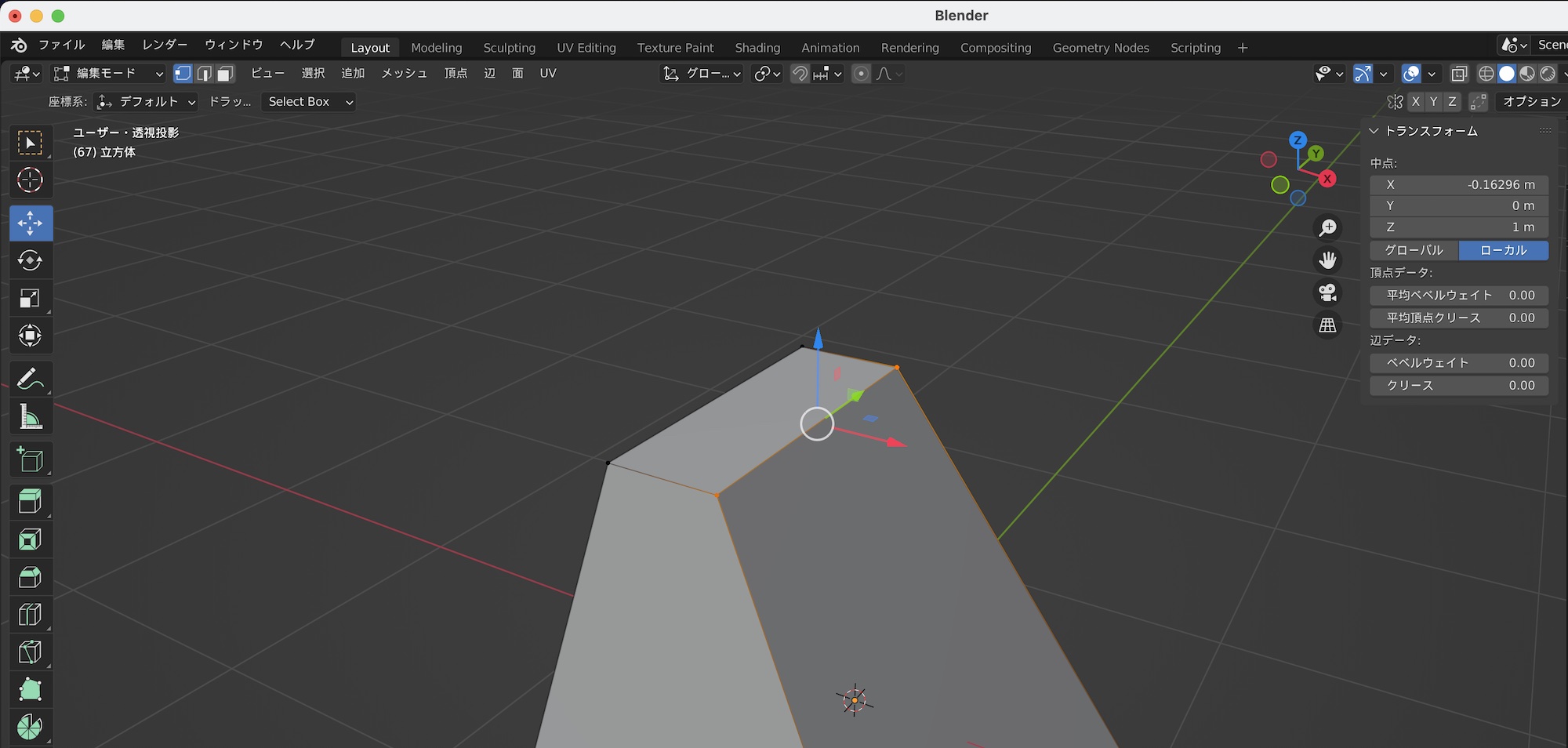This screenshot has width=1568, height=748.
Task: Activate the Bevel tool
Action: click(x=30, y=578)
